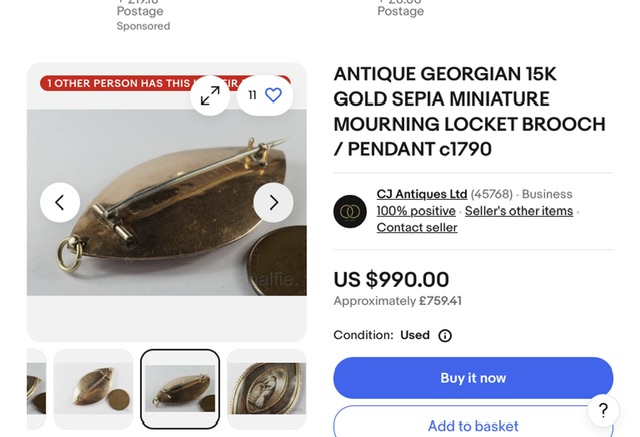Click the Antique Georgian locket listing title
This screenshot has width=640, height=437.
pos(469,112)
